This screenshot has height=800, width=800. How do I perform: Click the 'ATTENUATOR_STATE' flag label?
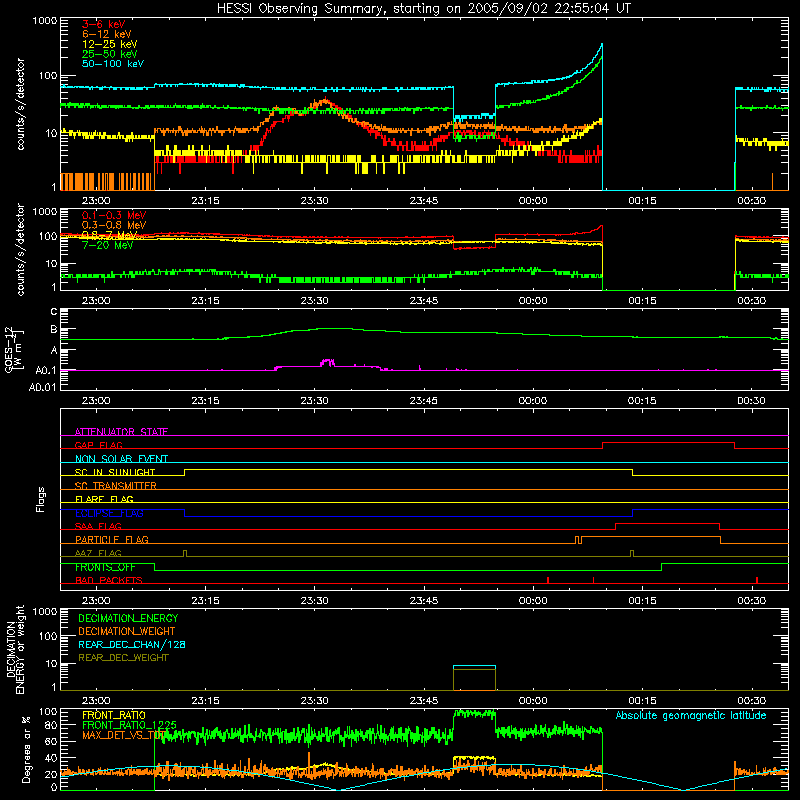(x=121, y=432)
